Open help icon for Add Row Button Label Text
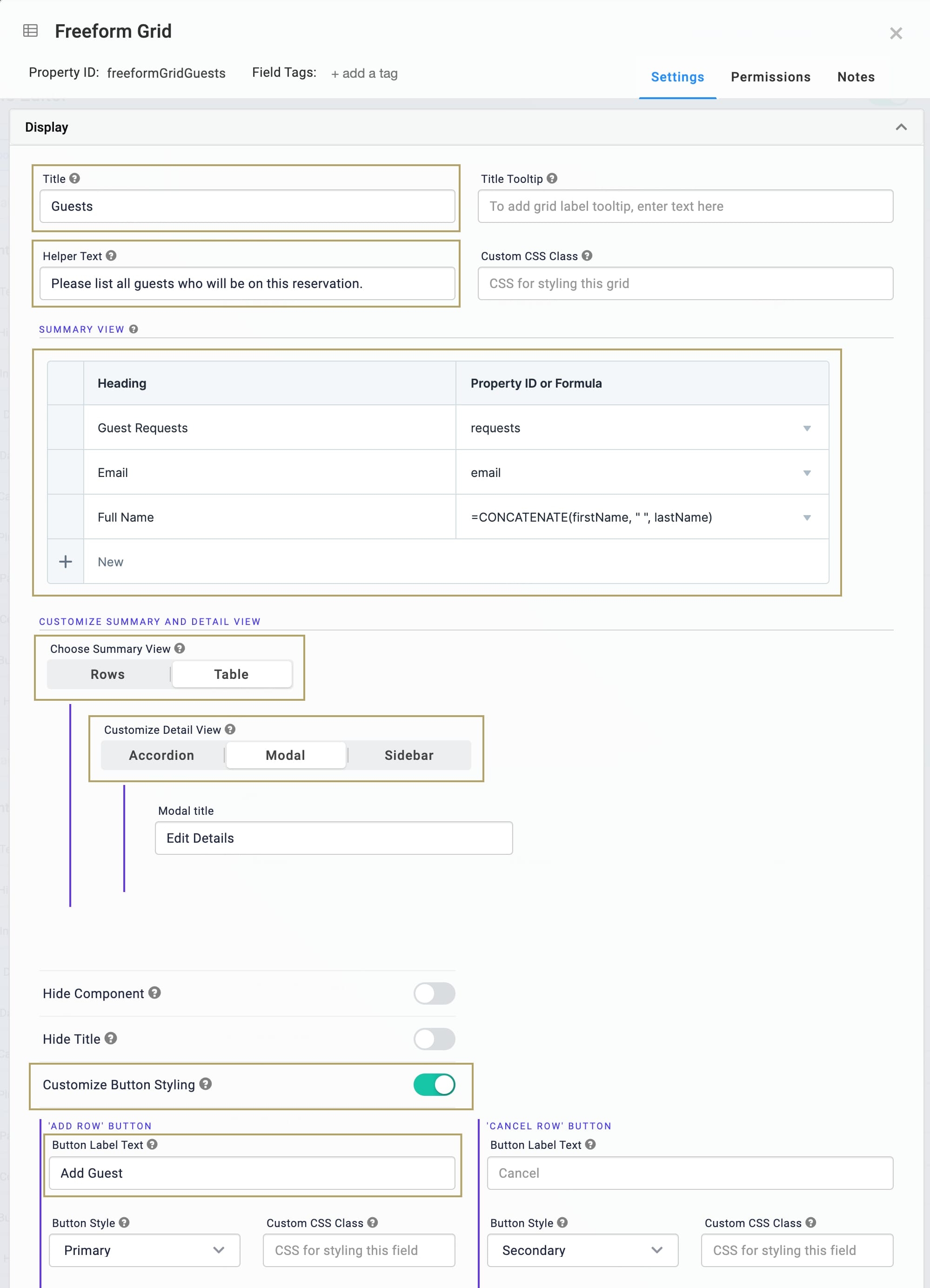 [x=152, y=1144]
